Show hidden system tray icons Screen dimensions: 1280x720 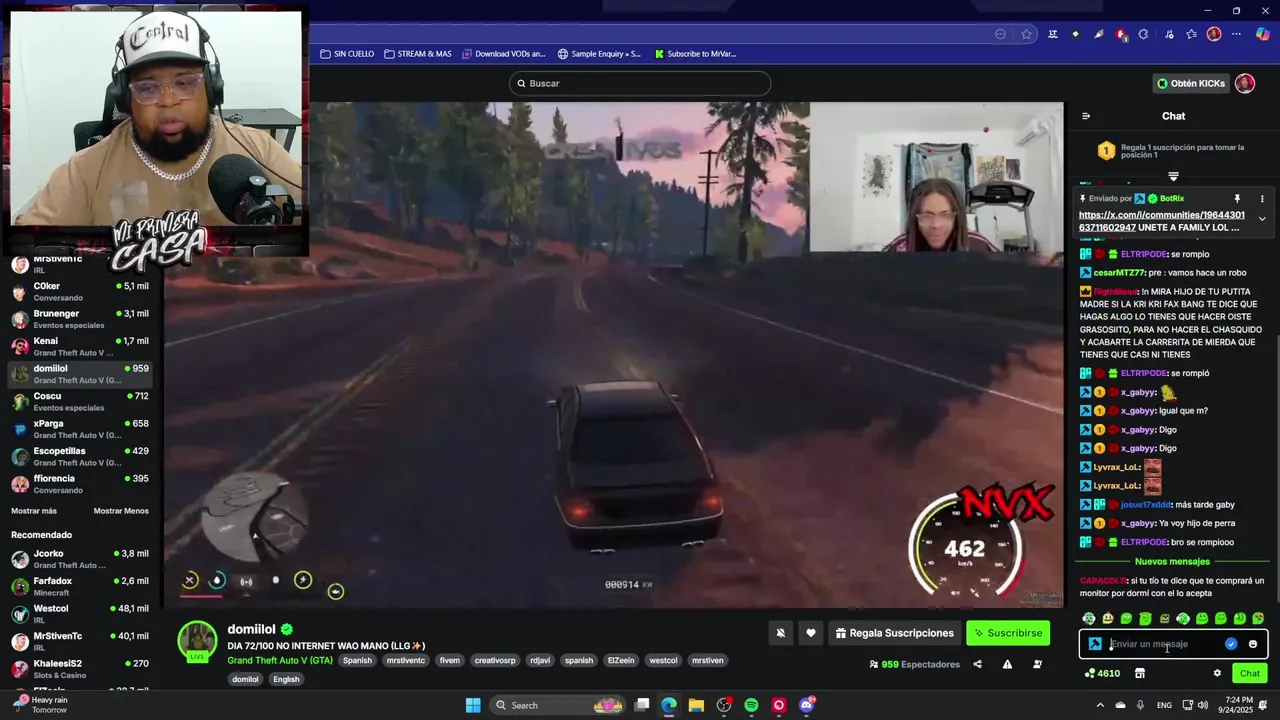(1101, 705)
